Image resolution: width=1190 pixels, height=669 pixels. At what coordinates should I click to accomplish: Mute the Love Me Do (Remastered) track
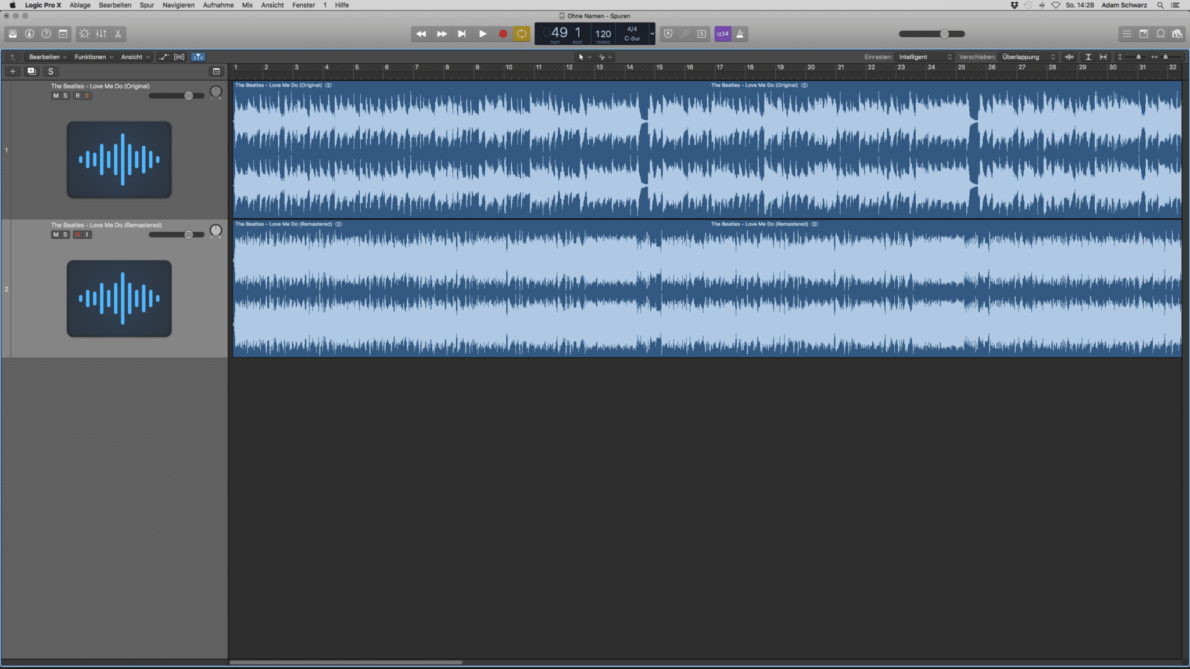55,234
